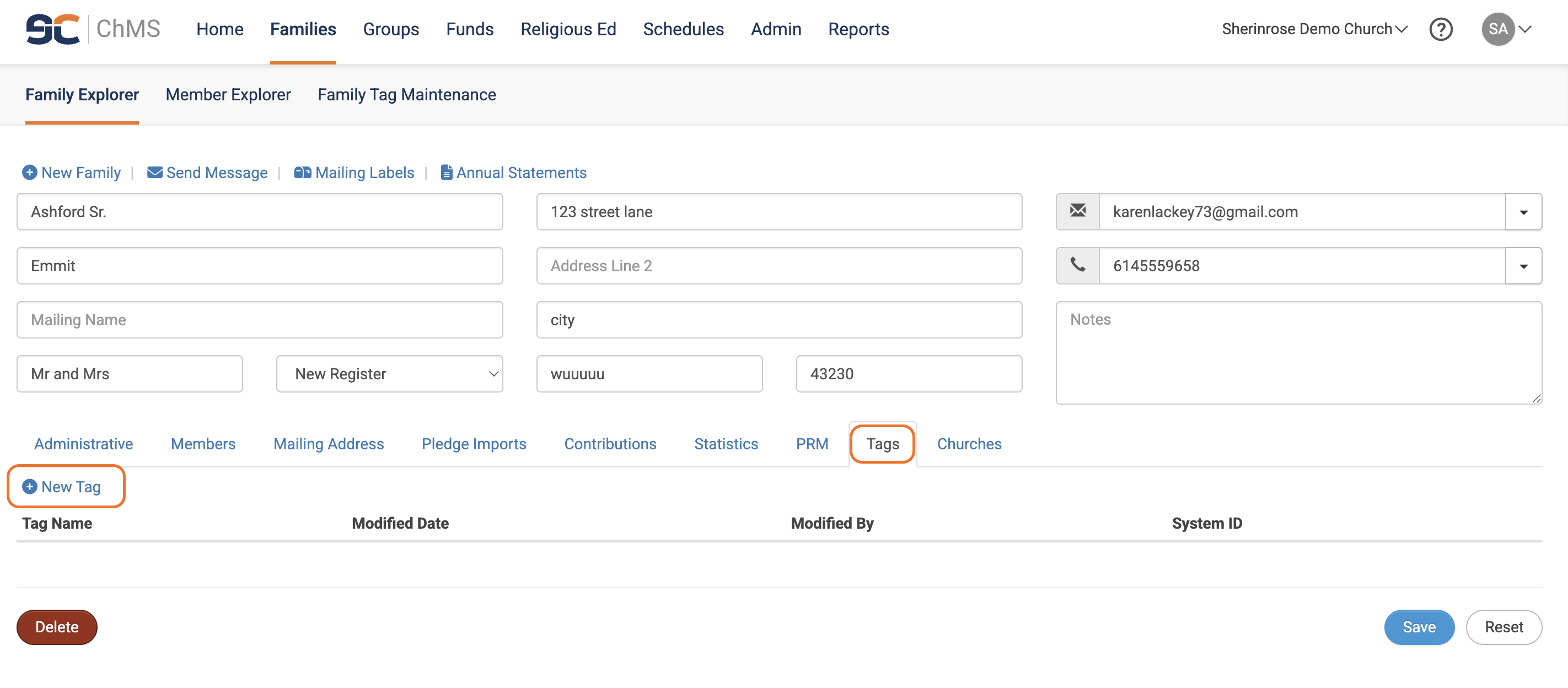Switch to the Members tab

point(203,444)
